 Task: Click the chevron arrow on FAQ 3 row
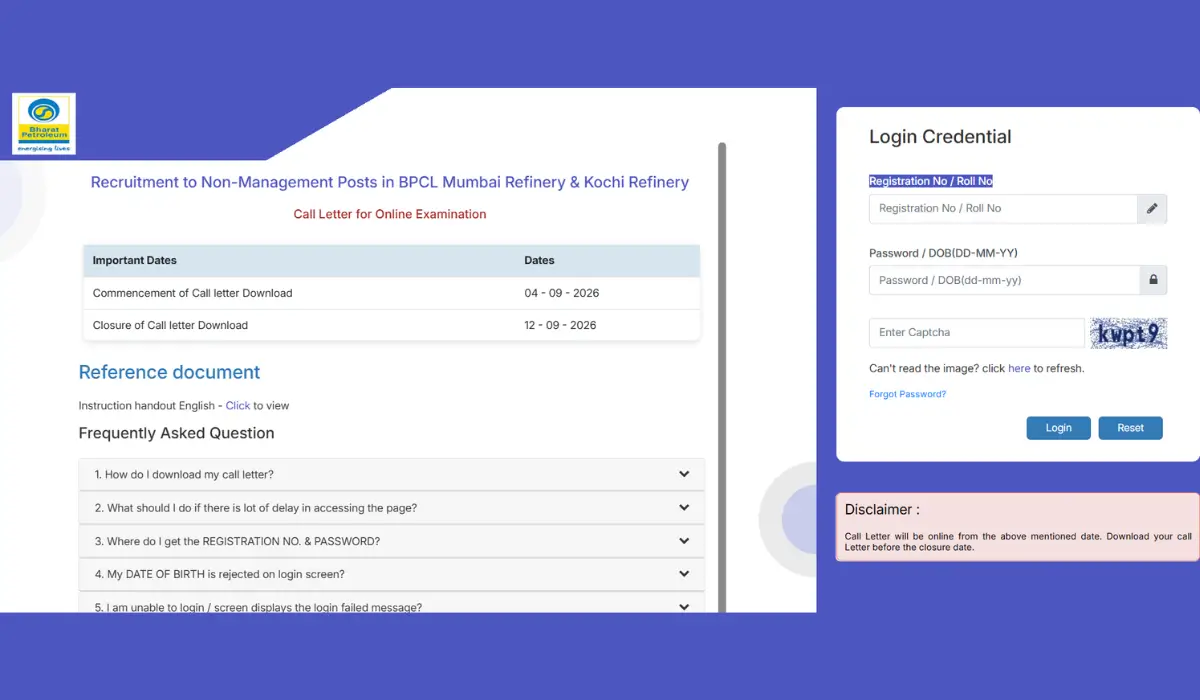click(684, 541)
